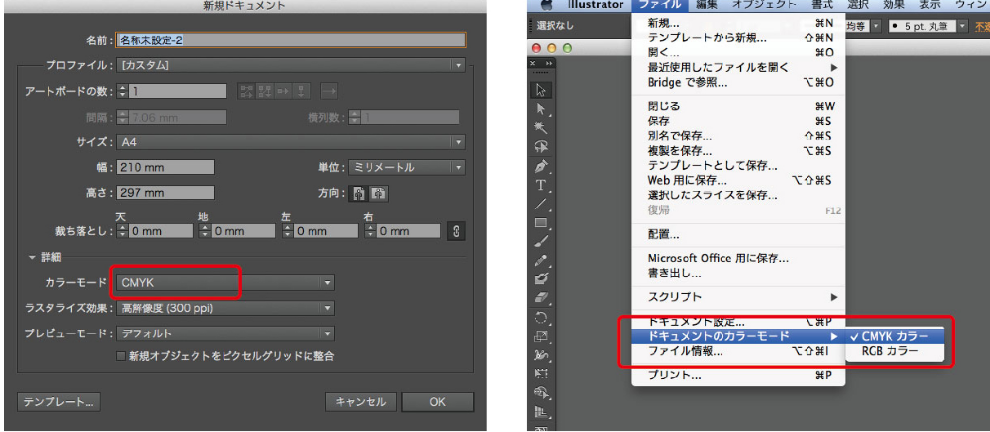Click the テンプレート... button
This screenshot has width=990, height=432.
[59, 402]
